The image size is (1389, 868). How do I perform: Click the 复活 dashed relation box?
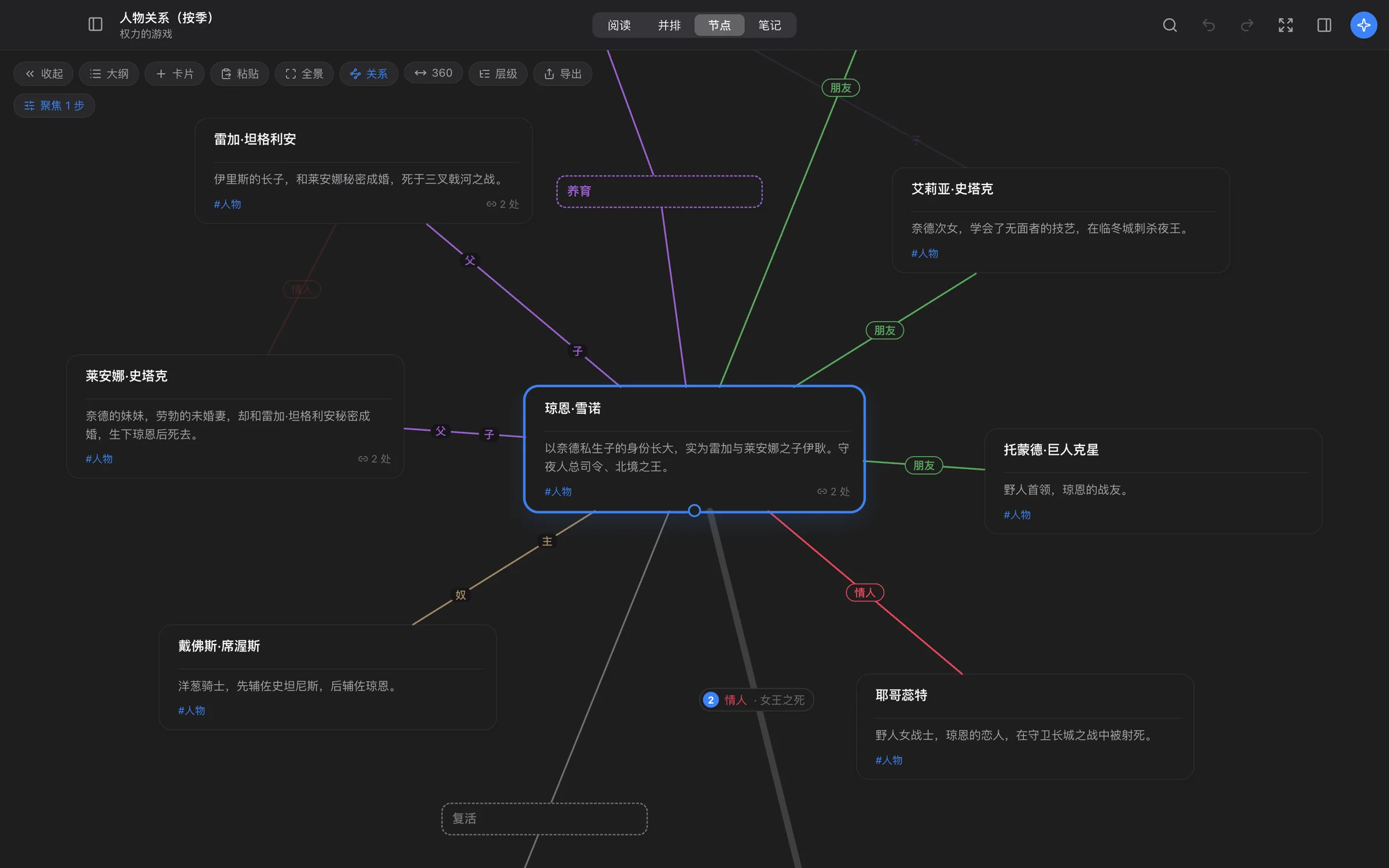click(544, 819)
